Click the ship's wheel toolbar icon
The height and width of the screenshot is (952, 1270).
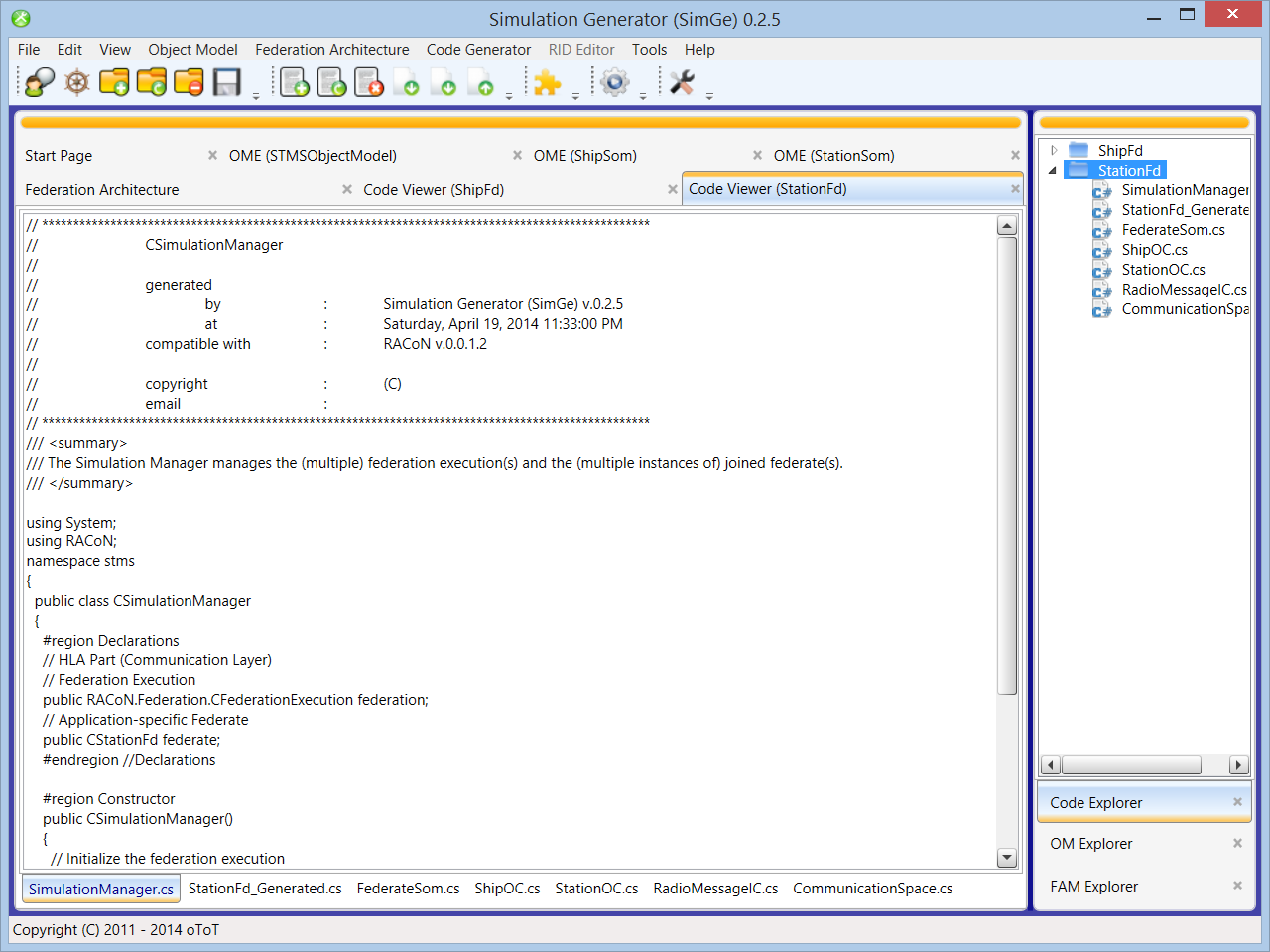pyautogui.click(x=77, y=82)
